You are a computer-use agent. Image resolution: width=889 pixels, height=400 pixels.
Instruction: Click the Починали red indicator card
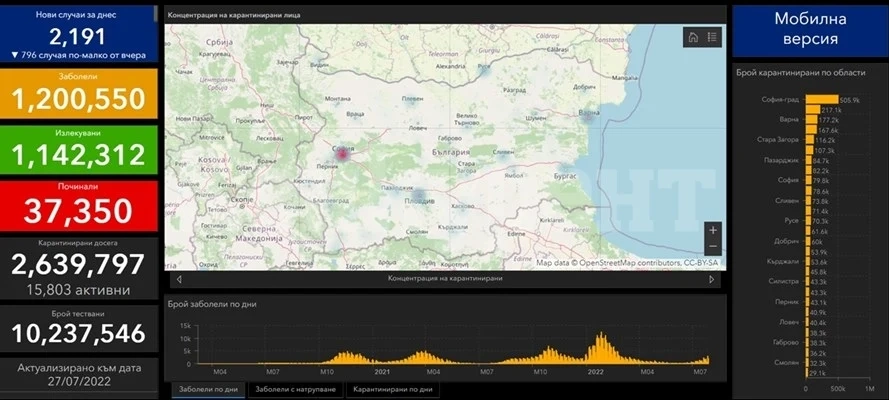(79, 206)
